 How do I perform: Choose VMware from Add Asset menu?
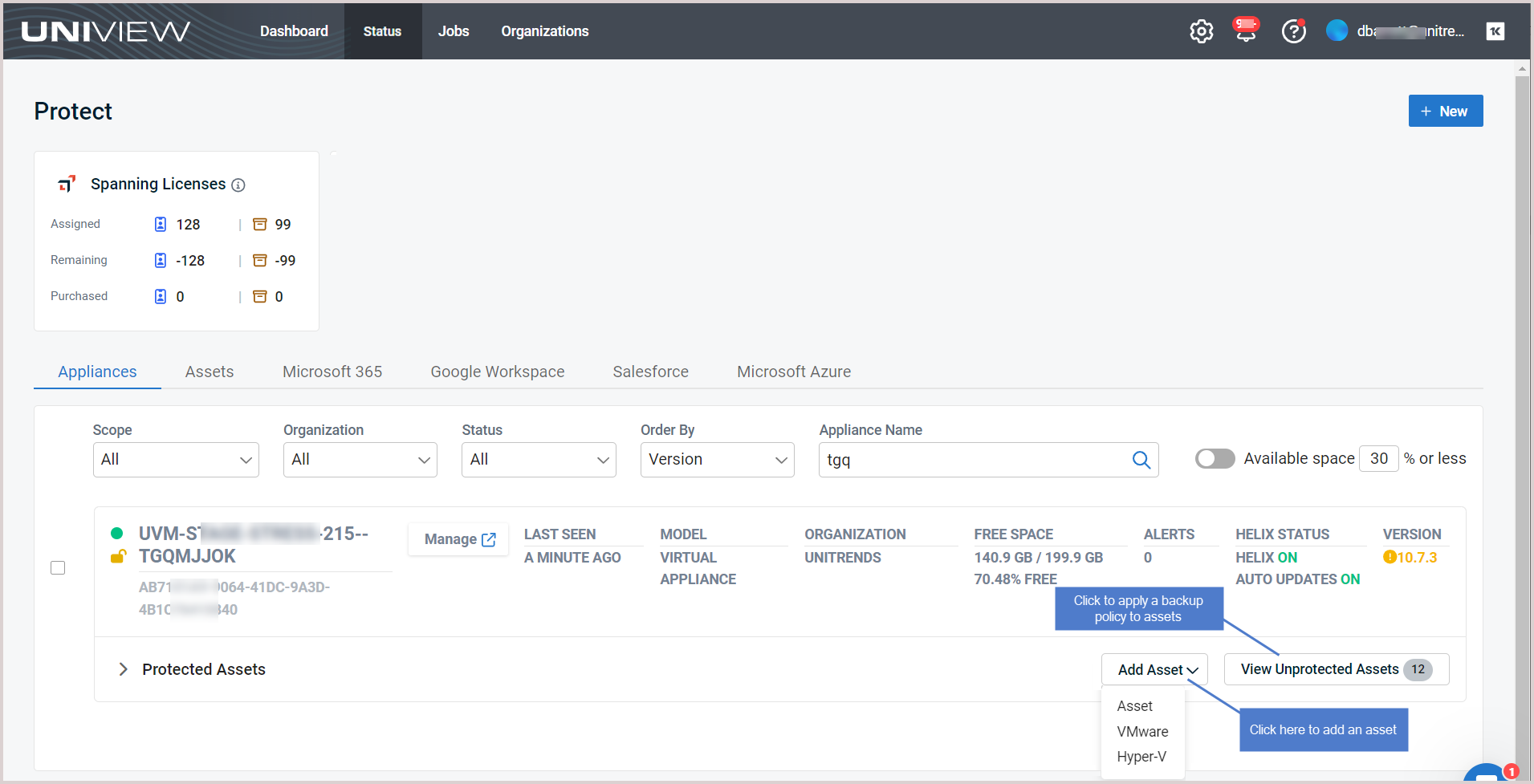pyautogui.click(x=1142, y=732)
